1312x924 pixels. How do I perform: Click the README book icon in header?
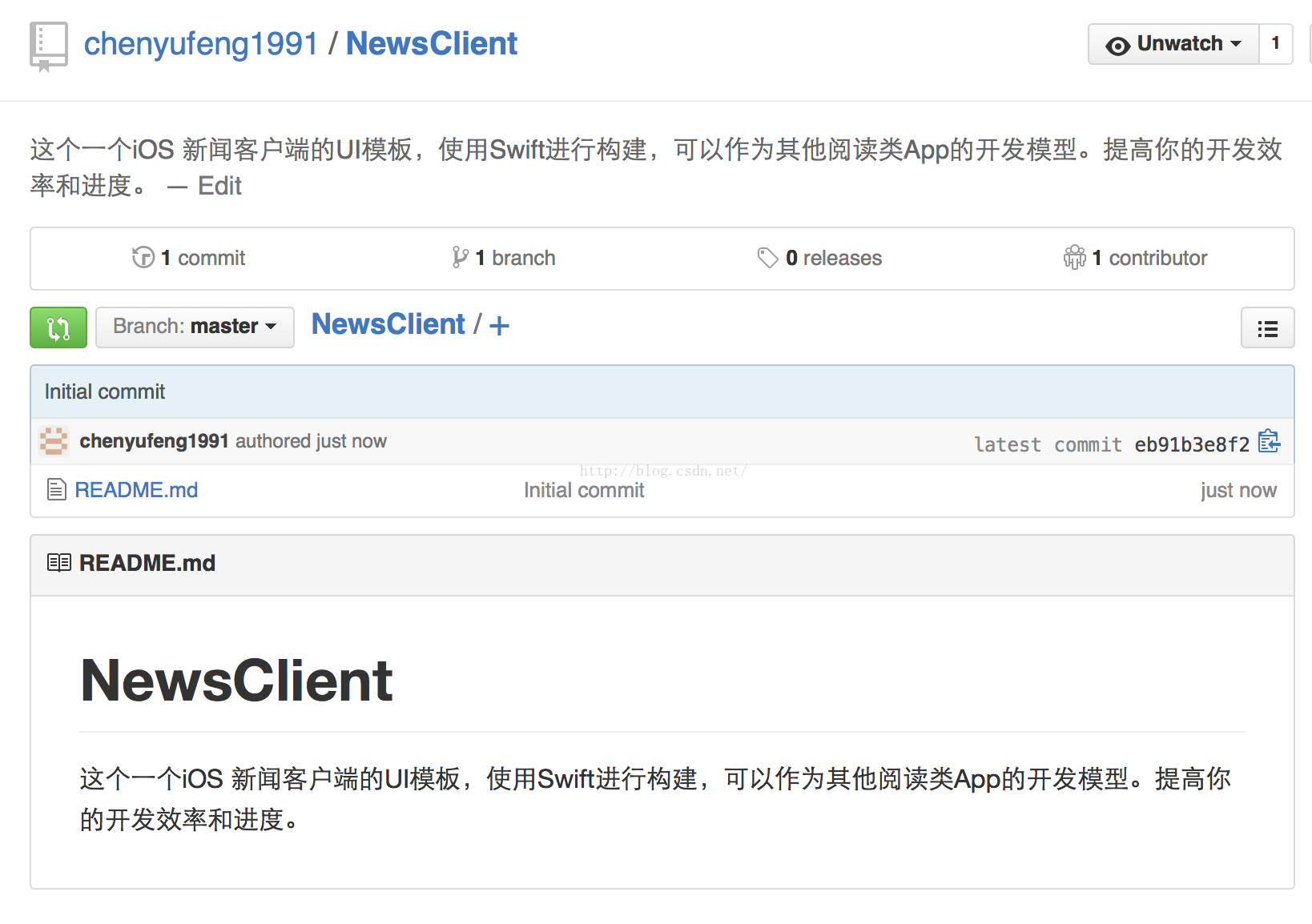(x=59, y=563)
